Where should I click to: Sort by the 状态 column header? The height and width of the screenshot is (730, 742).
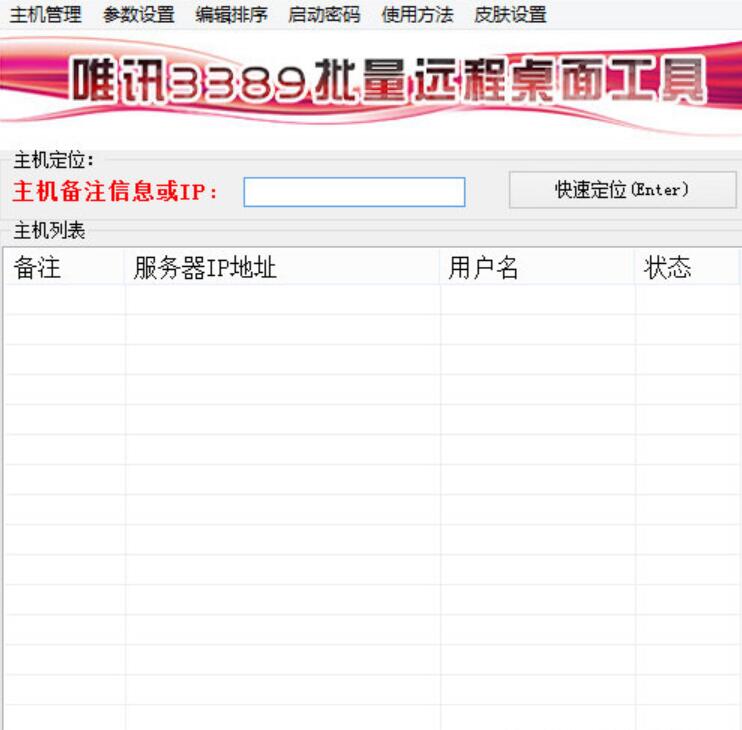click(x=687, y=267)
